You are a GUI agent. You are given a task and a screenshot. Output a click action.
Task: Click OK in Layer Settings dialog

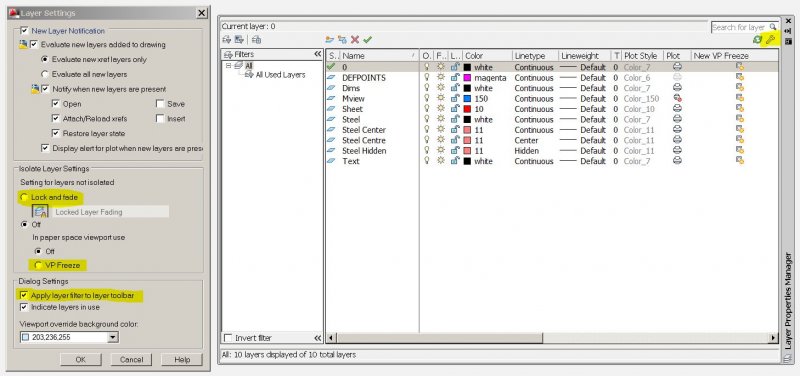[81, 360]
